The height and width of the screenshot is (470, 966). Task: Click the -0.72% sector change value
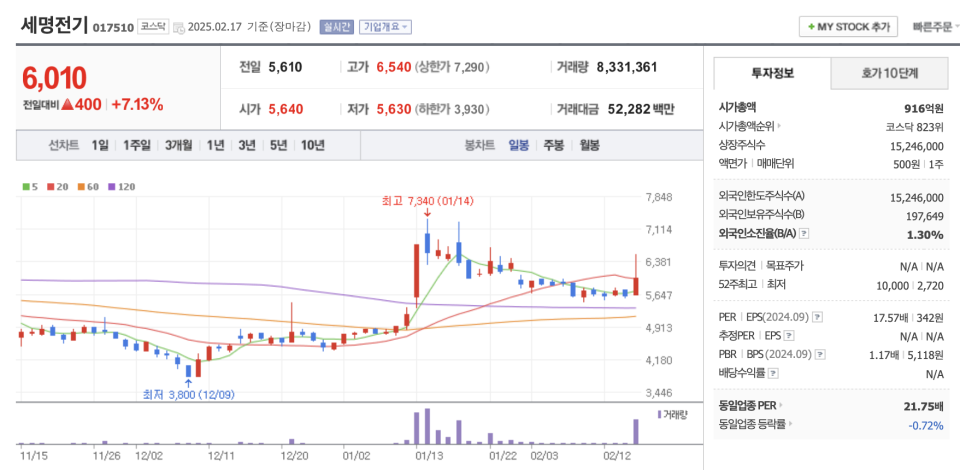(x=926, y=424)
